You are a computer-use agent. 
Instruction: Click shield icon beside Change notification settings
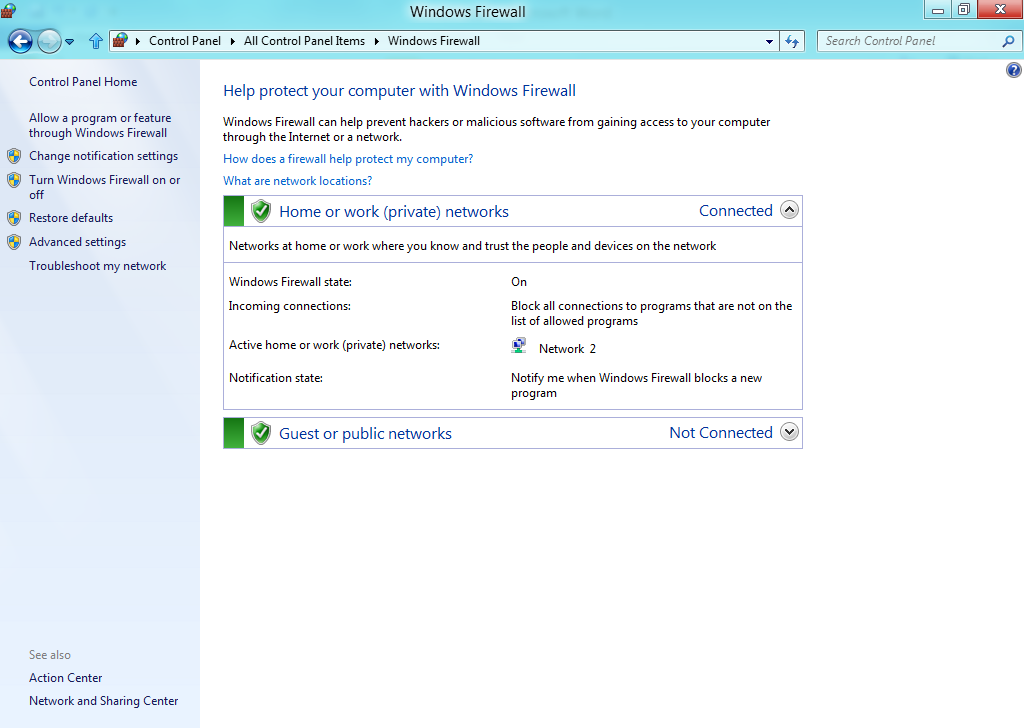(x=14, y=156)
